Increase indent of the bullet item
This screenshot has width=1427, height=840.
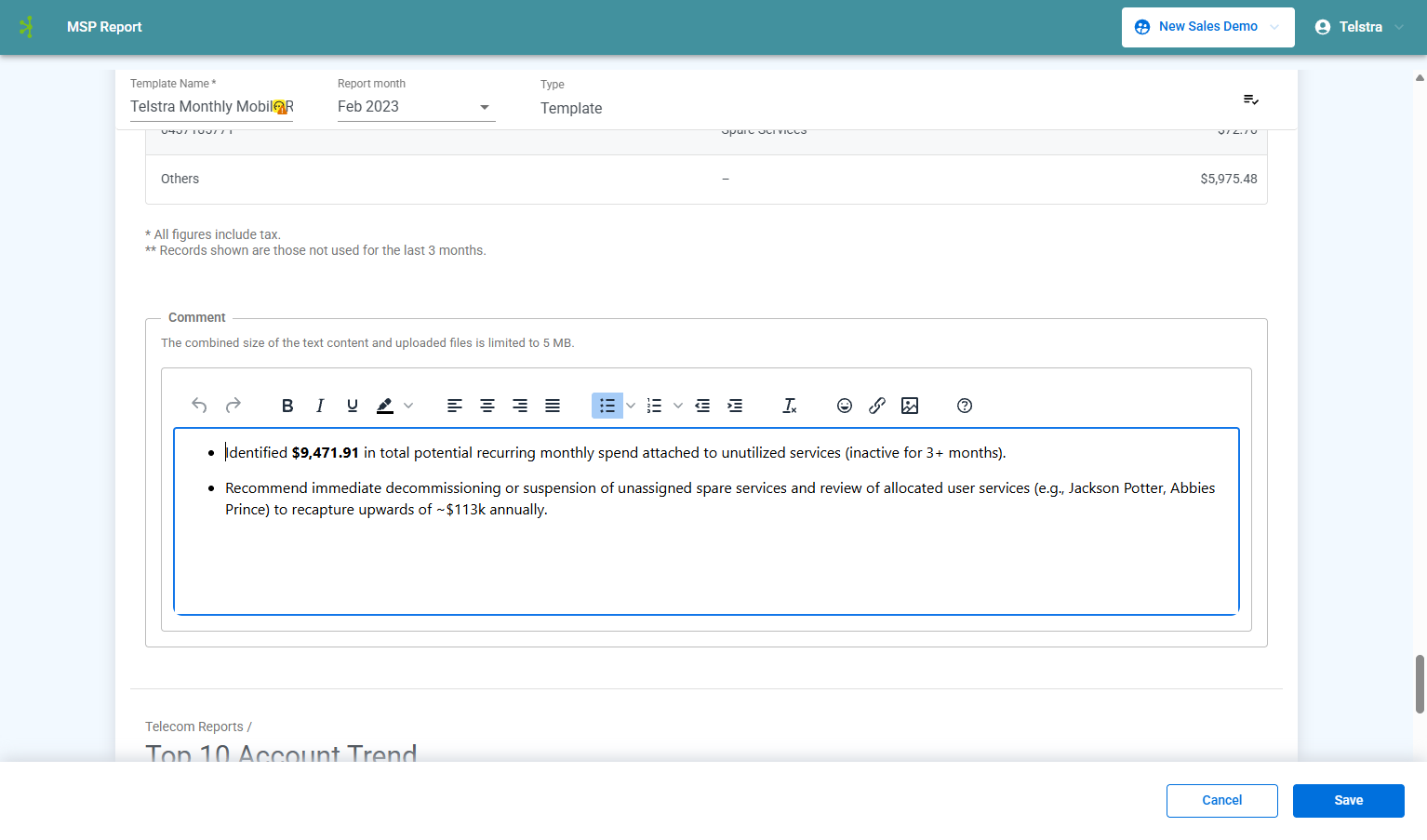tap(735, 406)
